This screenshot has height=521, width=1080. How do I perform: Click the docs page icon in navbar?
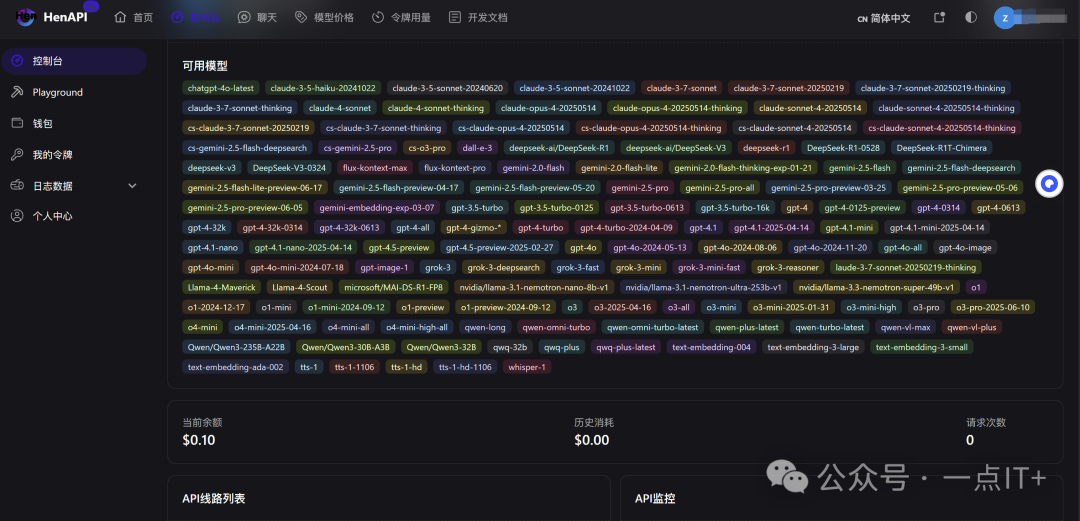[x=455, y=17]
